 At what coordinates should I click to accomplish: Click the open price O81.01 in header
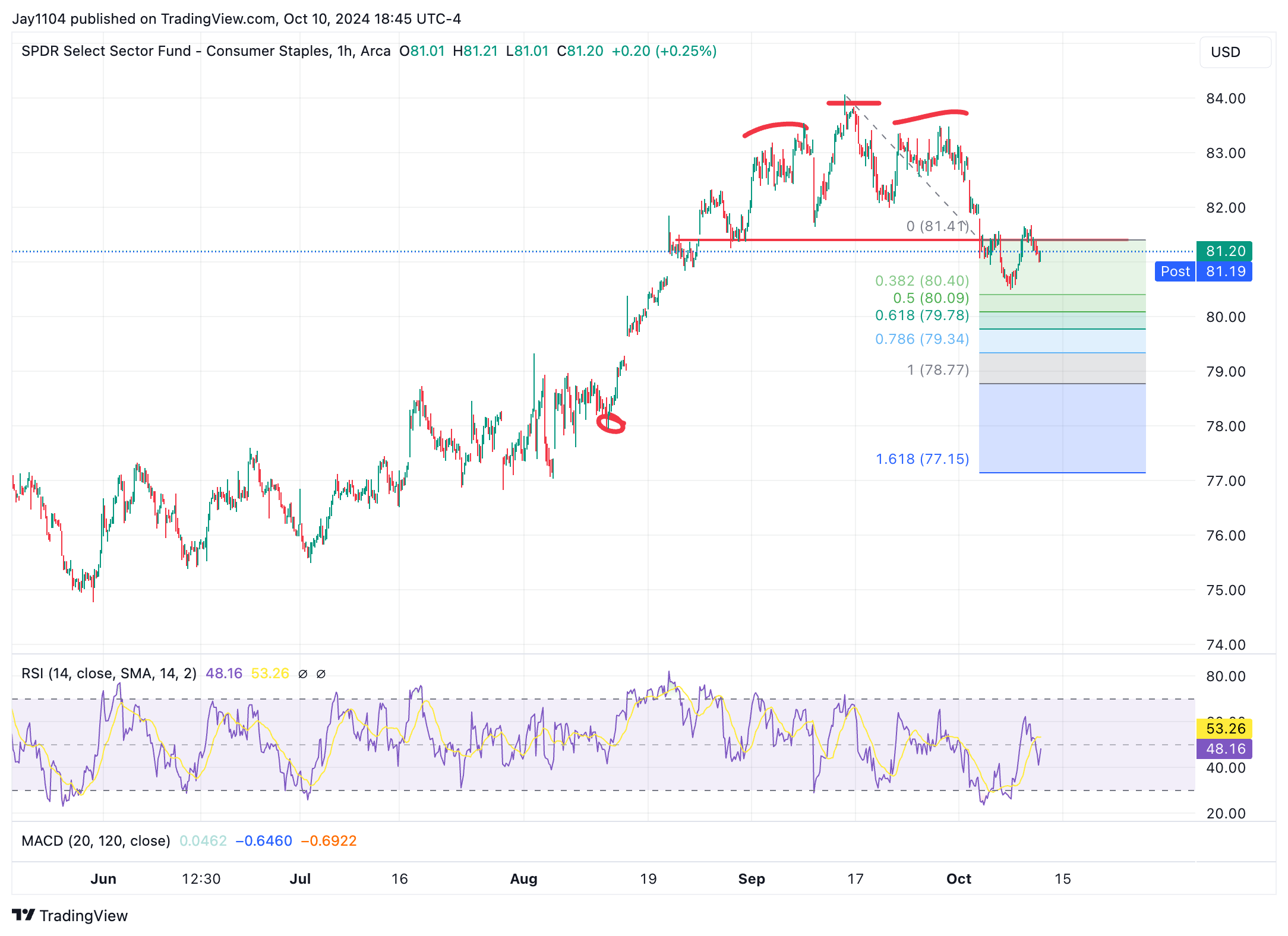pyautogui.click(x=422, y=51)
